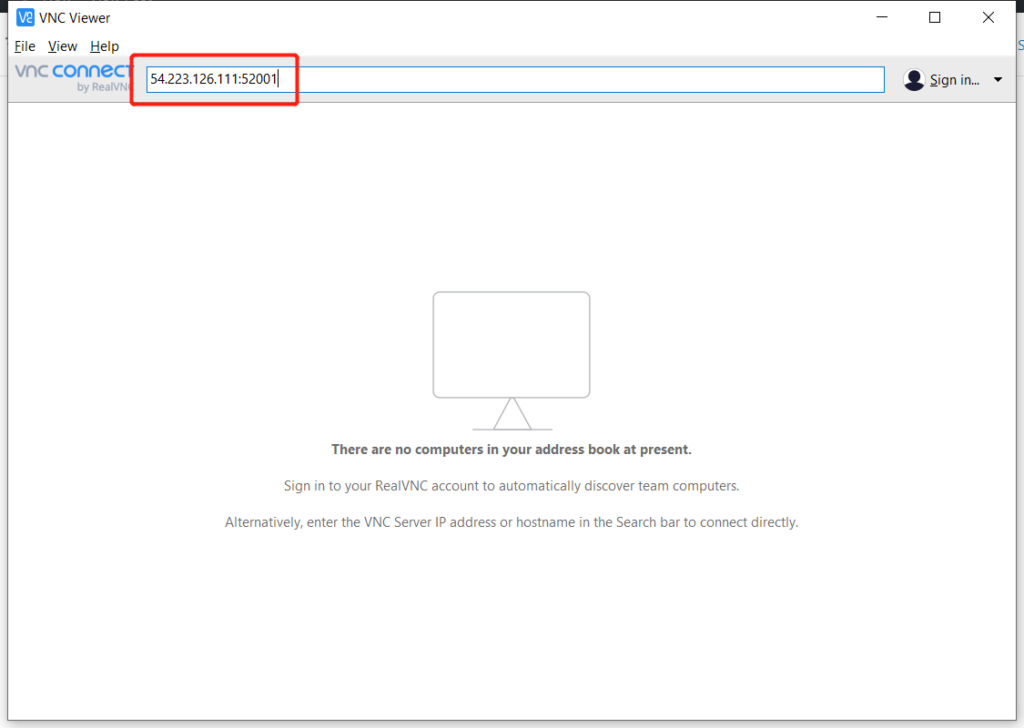Click the VNC Connect logo
1024x728 pixels.
point(72,71)
